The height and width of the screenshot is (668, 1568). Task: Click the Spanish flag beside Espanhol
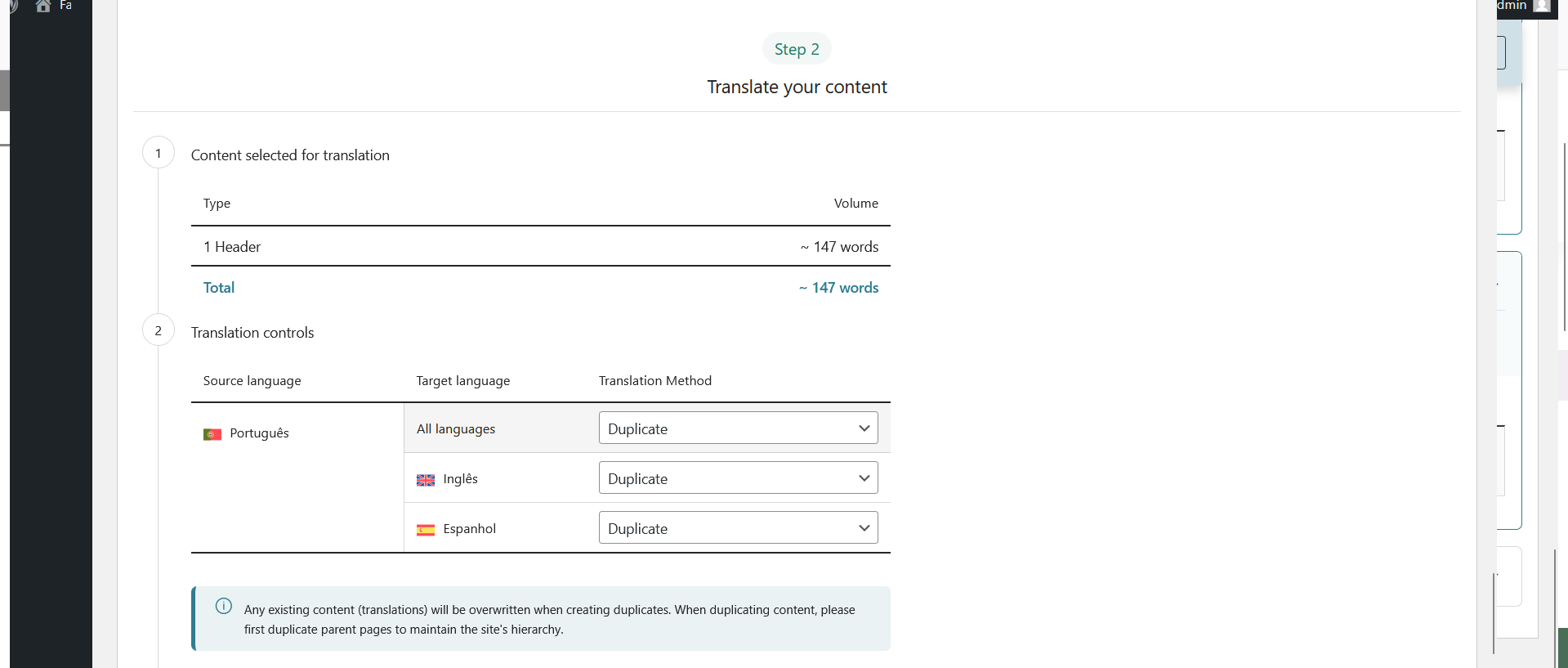426,530
